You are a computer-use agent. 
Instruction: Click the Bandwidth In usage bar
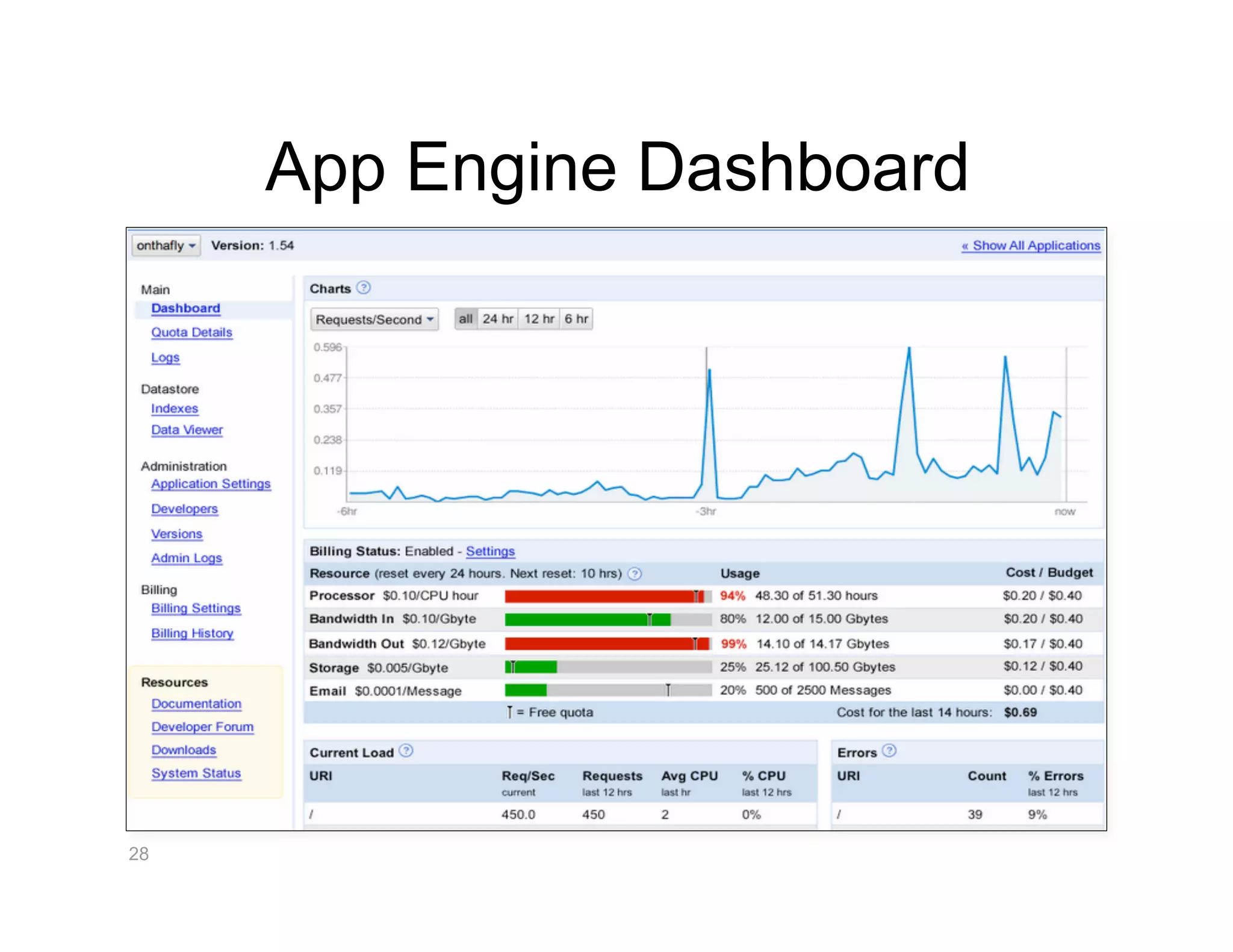pos(608,619)
